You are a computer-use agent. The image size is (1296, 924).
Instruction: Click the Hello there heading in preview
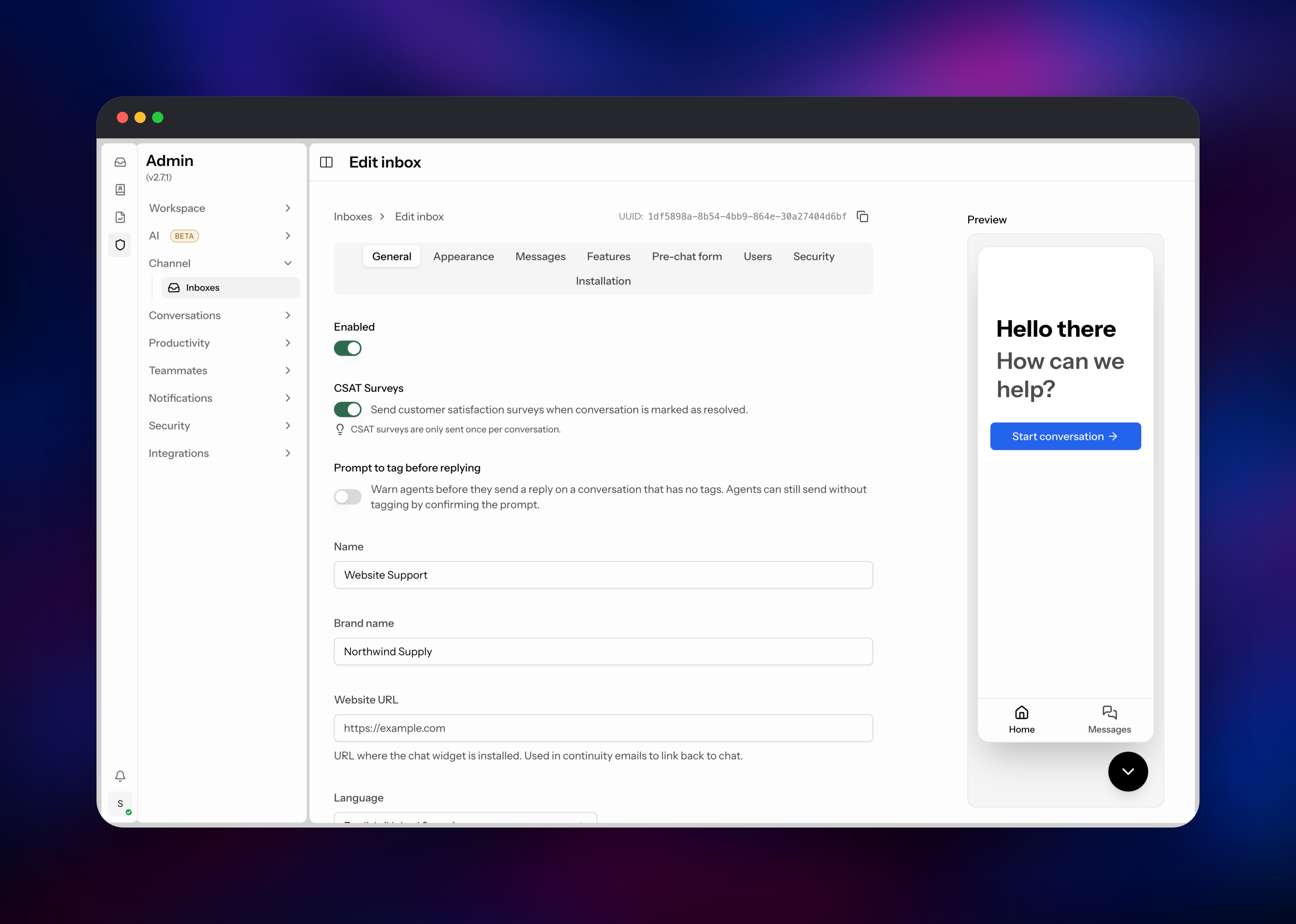point(1056,329)
